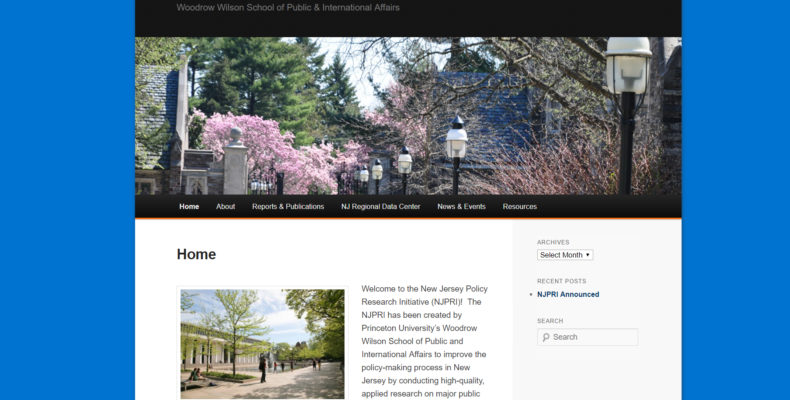The height and width of the screenshot is (400, 790).
Task: Go to the About page
Action: [225, 207]
